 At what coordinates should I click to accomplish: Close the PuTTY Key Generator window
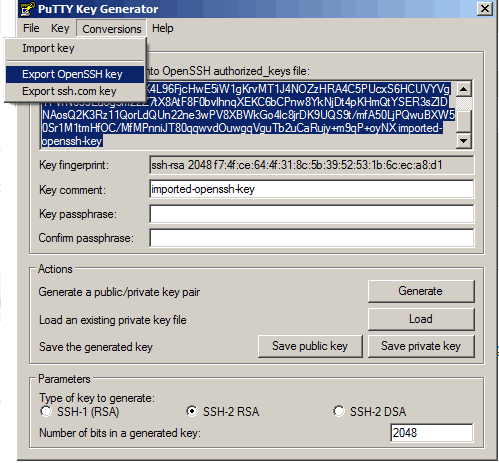(485, 9)
